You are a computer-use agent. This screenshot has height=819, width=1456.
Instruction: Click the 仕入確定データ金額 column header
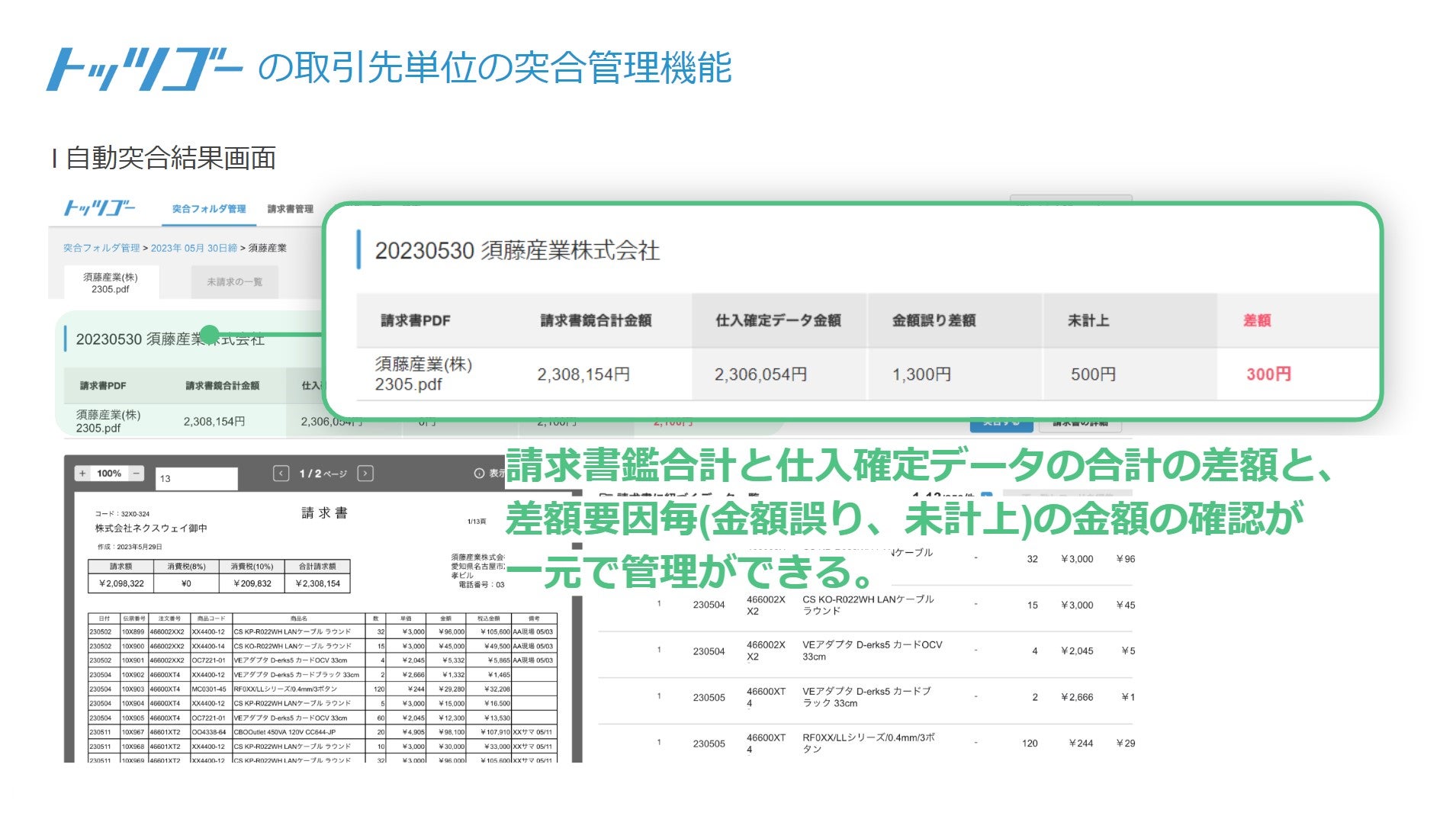click(x=778, y=321)
